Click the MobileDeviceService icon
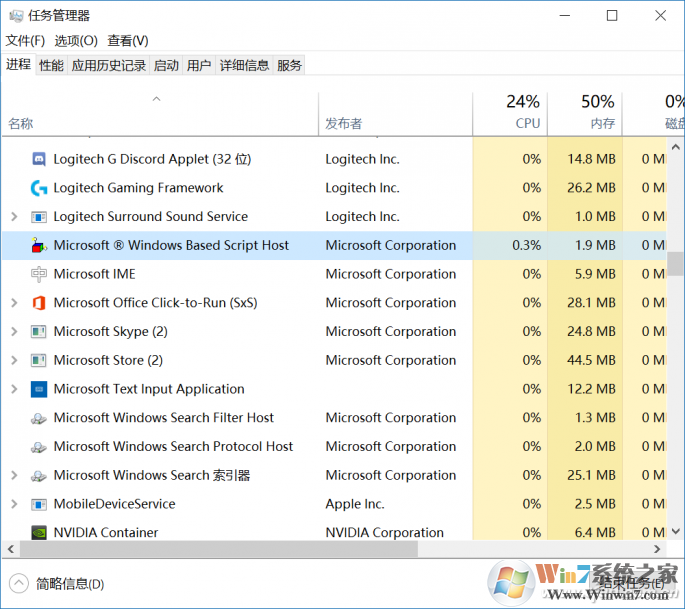The image size is (685, 609). pos(39,504)
